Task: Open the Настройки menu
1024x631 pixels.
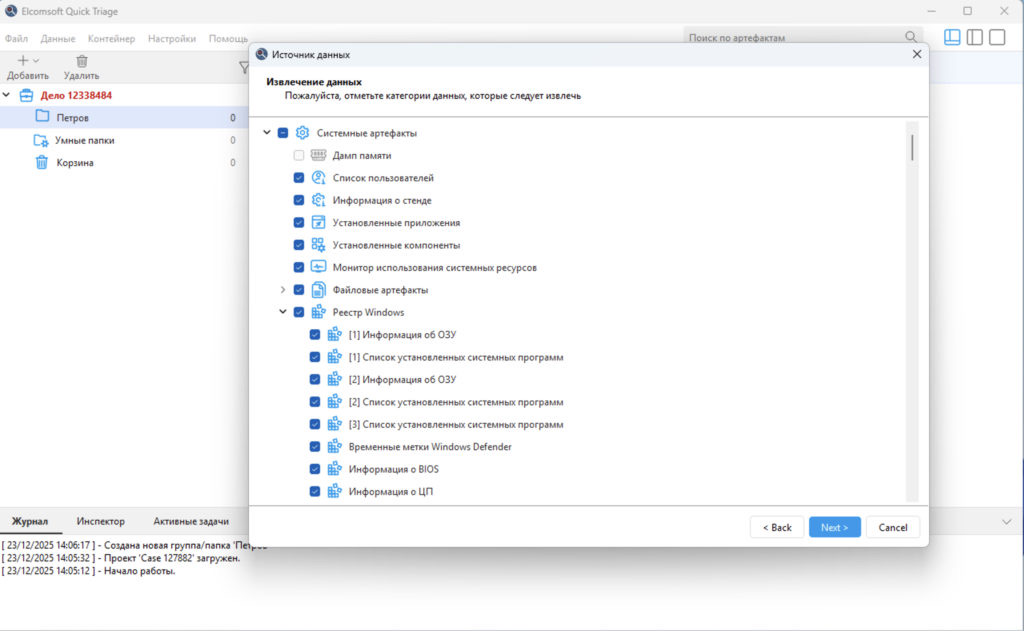Action: (x=172, y=39)
